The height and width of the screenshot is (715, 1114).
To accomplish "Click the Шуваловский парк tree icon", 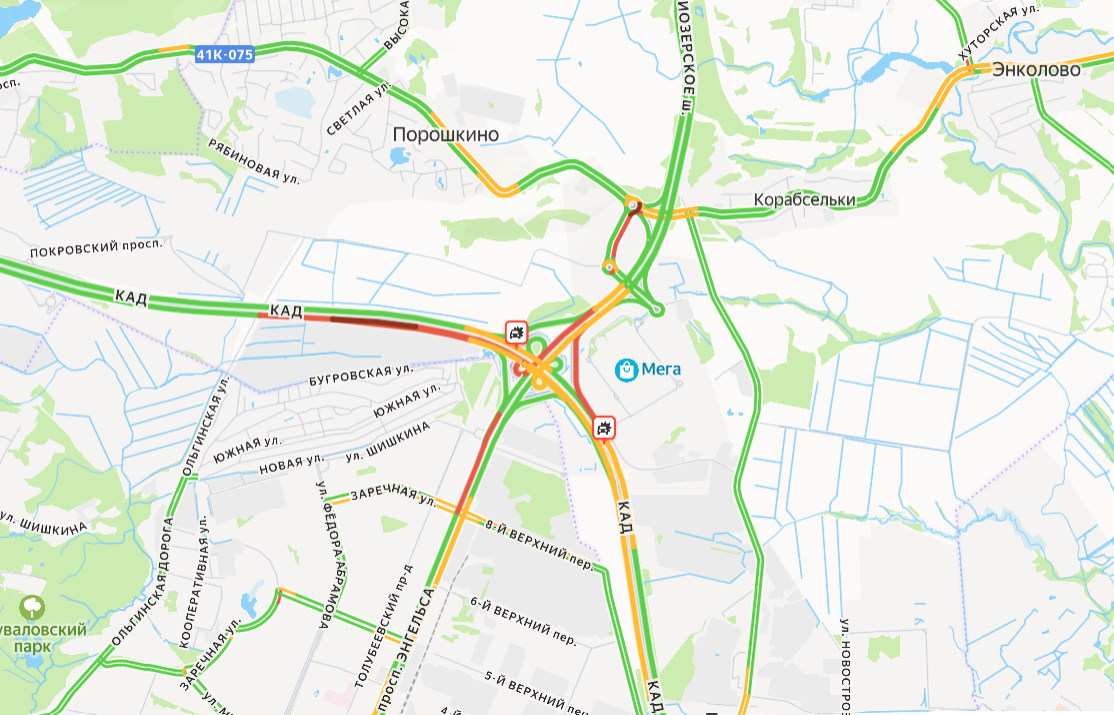I will click(x=32, y=608).
